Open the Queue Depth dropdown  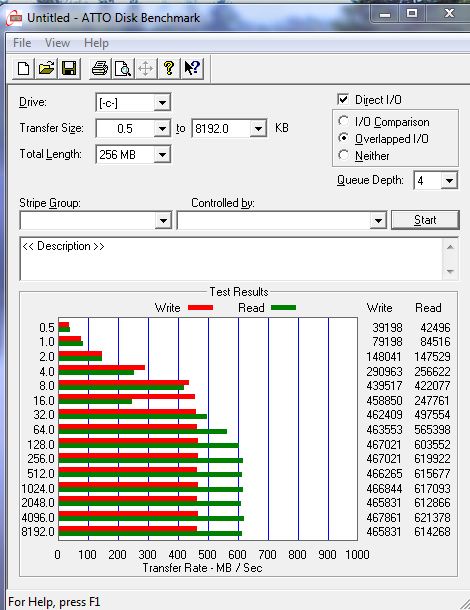point(449,181)
